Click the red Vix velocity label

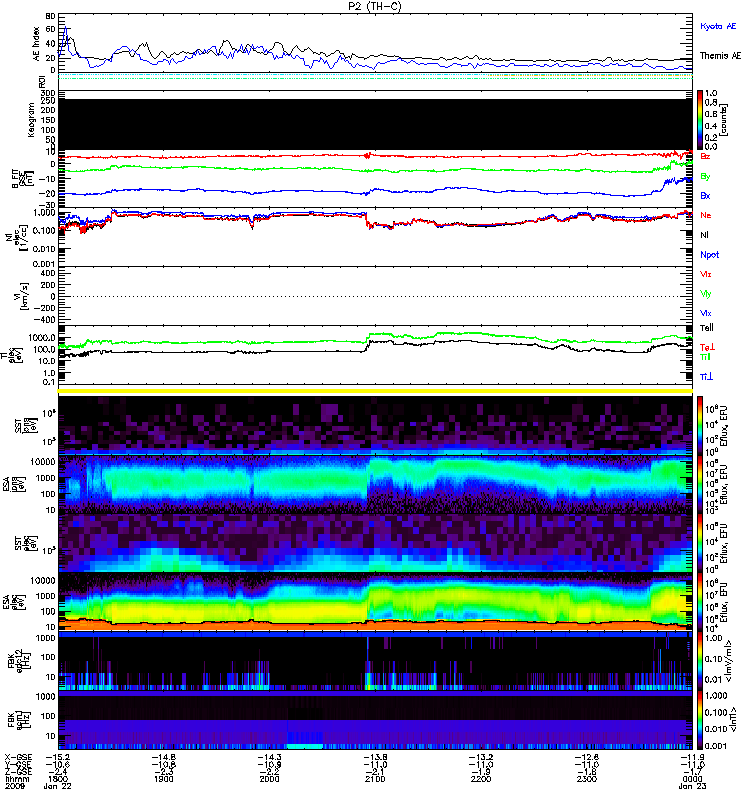pyautogui.click(x=706, y=274)
